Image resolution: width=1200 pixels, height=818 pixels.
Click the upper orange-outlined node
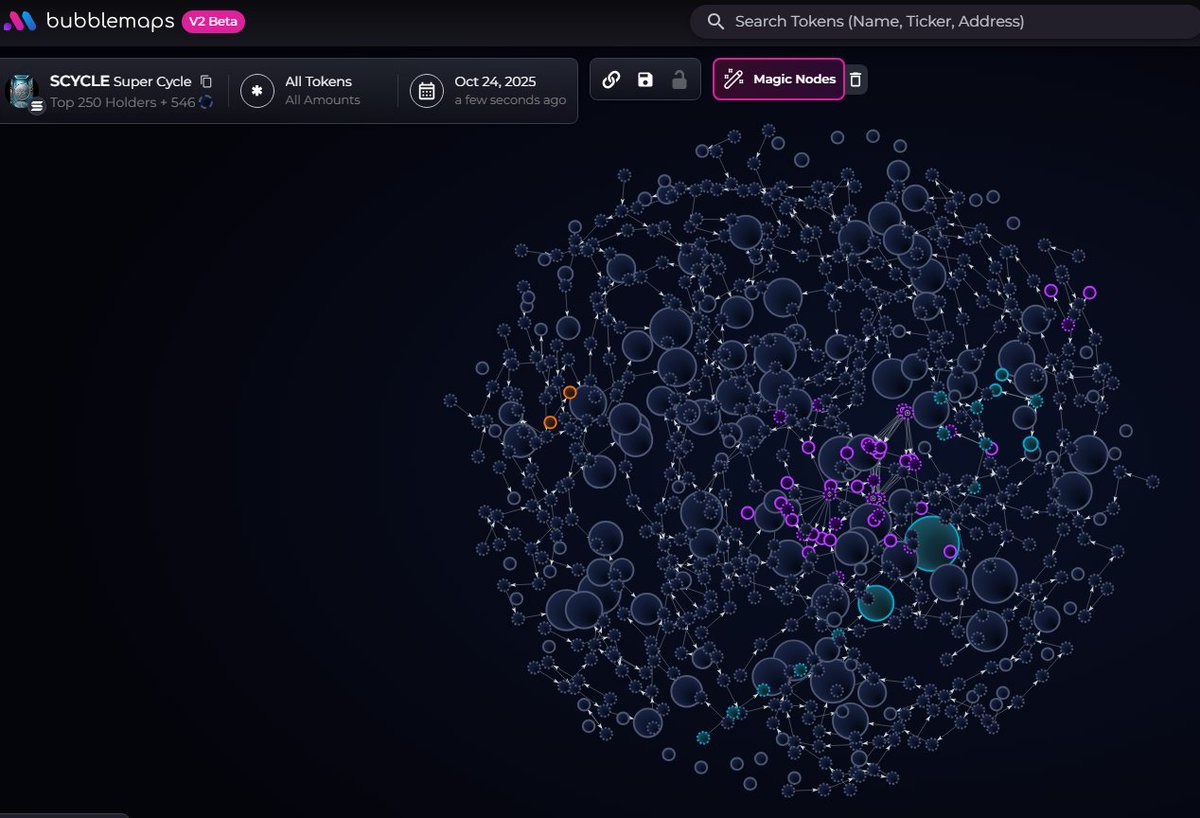[570, 393]
